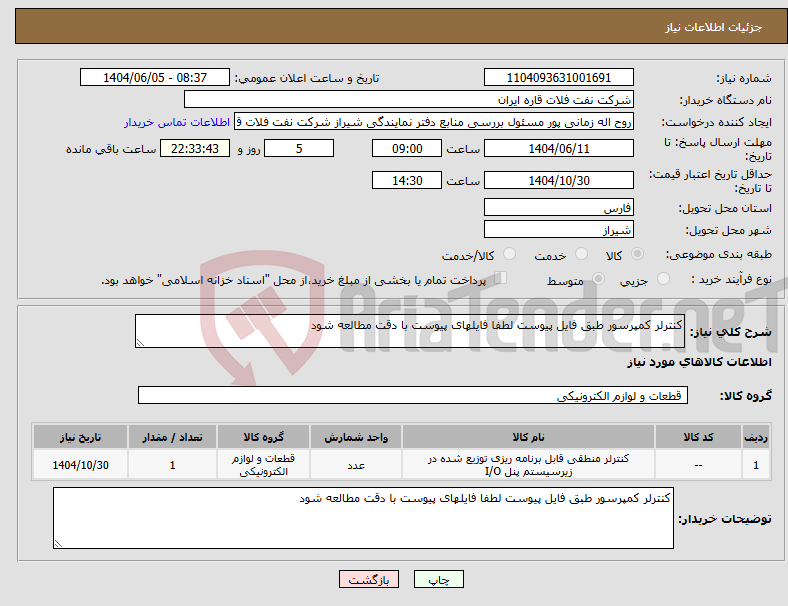Click the بازگشت (Back) button
The image size is (788, 606).
pos(369,579)
